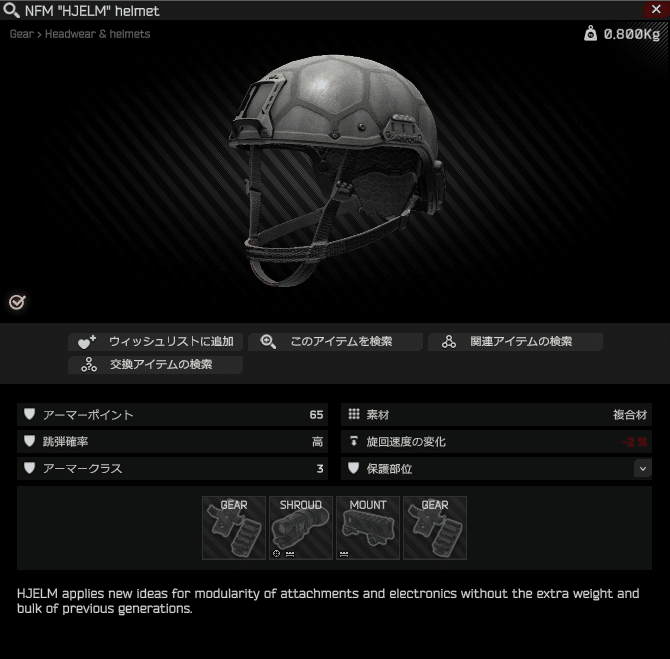Find related items button
The width and height of the screenshot is (670, 659).
515,341
